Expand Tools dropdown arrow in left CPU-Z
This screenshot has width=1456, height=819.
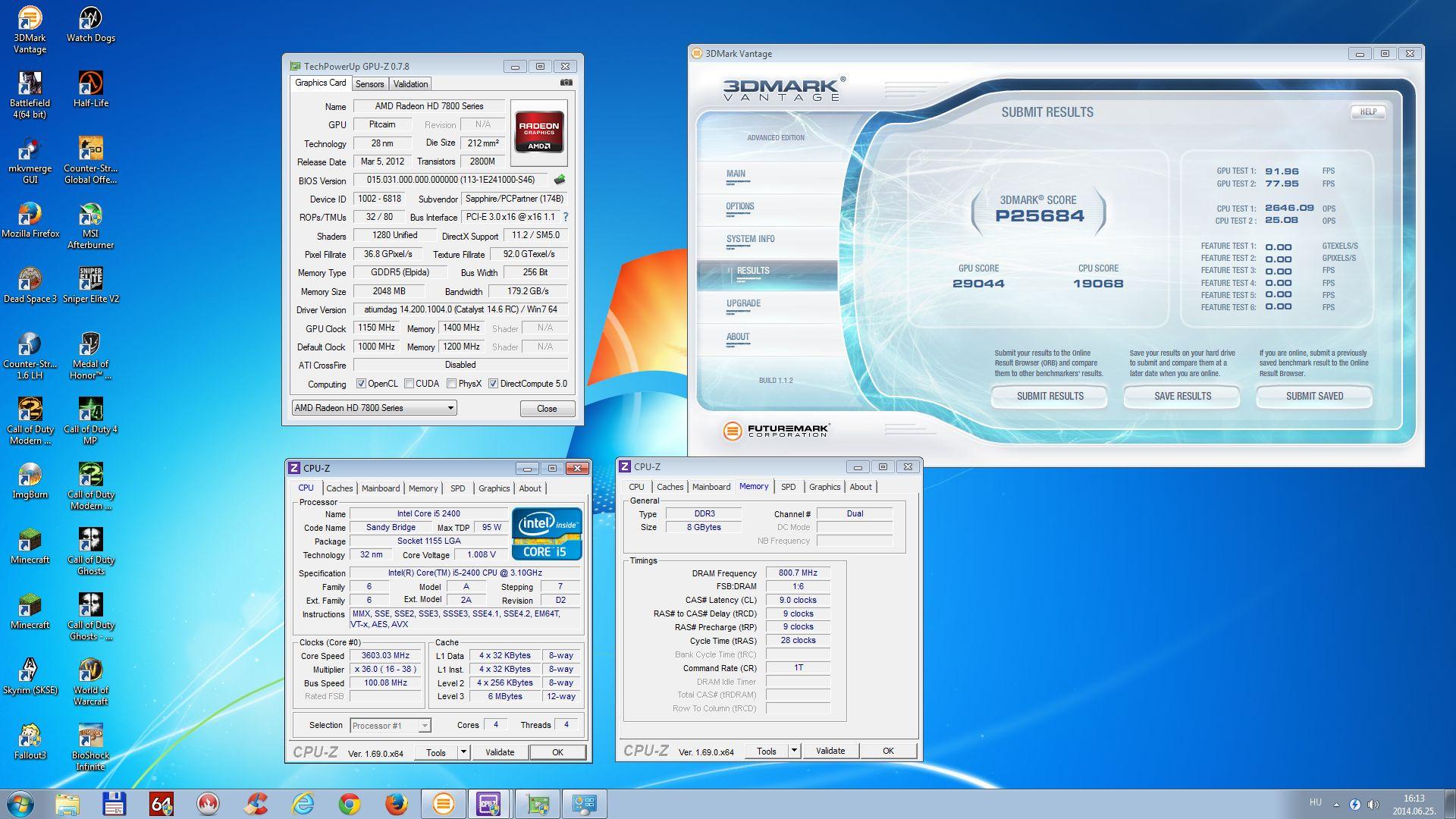tap(463, 752)
